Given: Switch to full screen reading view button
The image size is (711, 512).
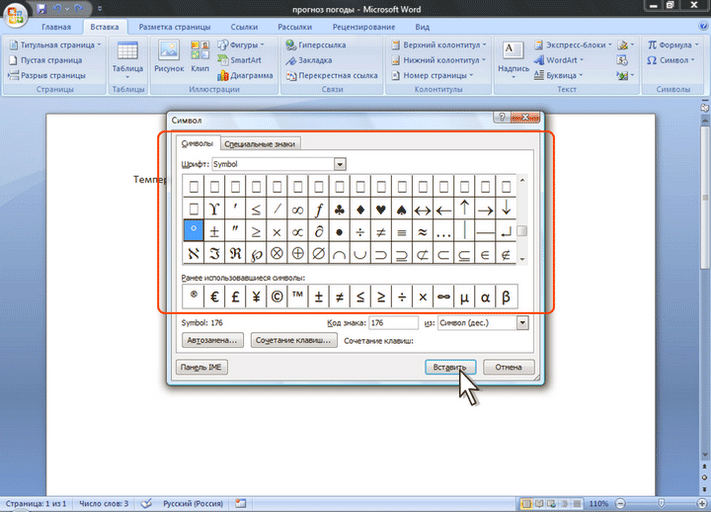Looking at the screenshot, I should point(539,504).
